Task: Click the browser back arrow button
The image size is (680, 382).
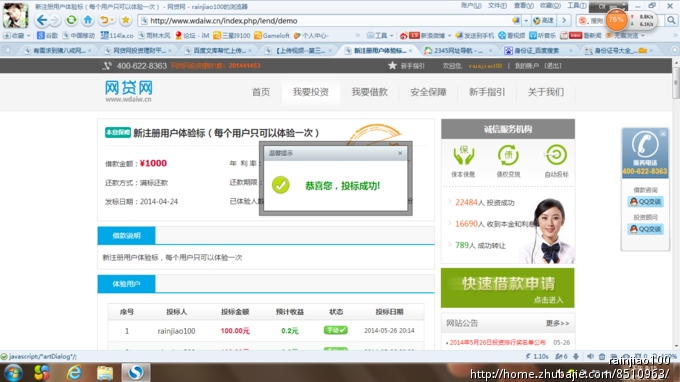Action: [x=42, y=20]
